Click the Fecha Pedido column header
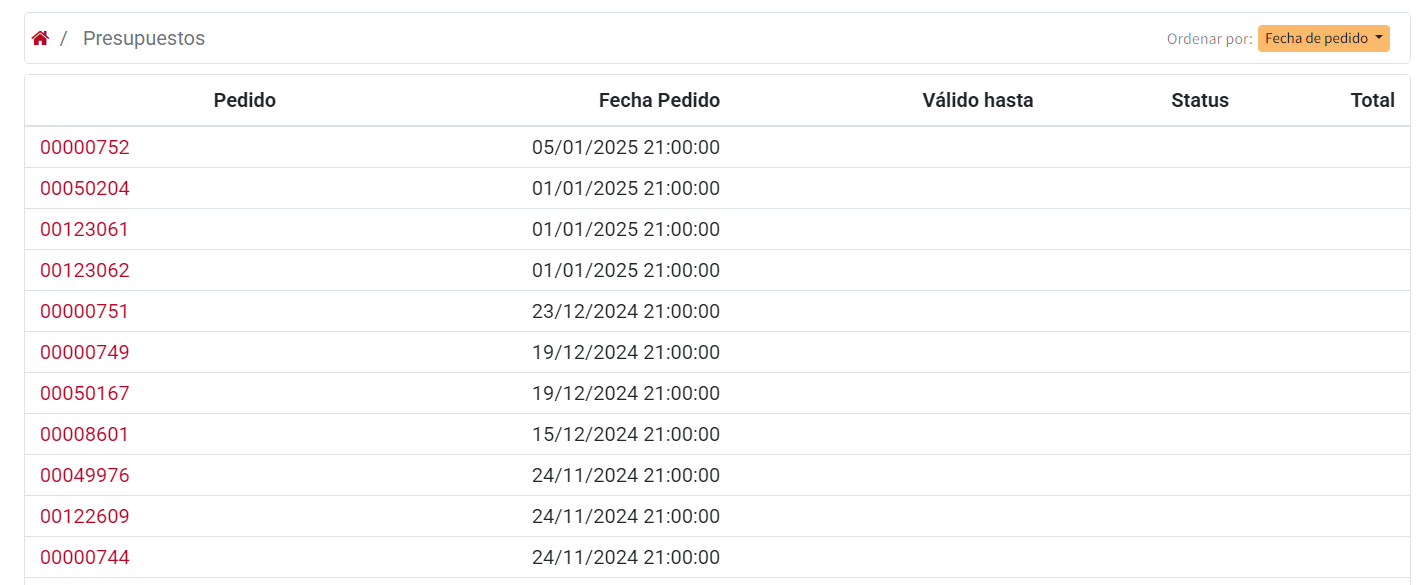This screenshot has width=1426, height=585. pyautogui.click(x=659, y=100)
